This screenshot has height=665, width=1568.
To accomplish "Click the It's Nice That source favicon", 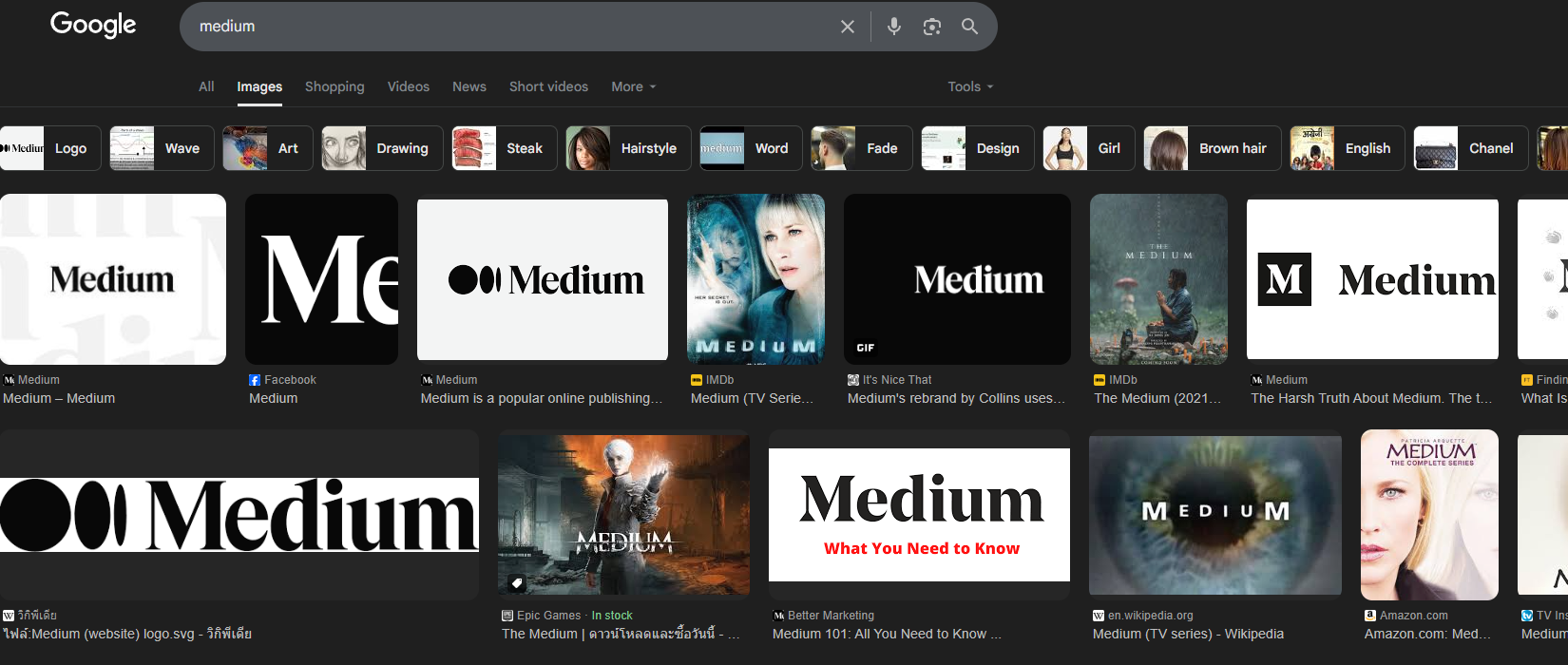I will coord(853,380).
